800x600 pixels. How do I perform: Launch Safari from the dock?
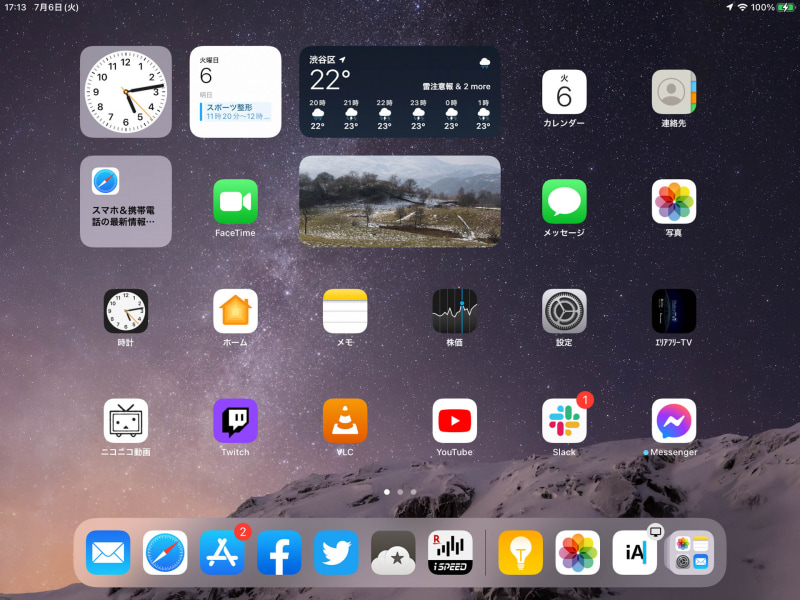pyautogui.click(x=165, y=553)
